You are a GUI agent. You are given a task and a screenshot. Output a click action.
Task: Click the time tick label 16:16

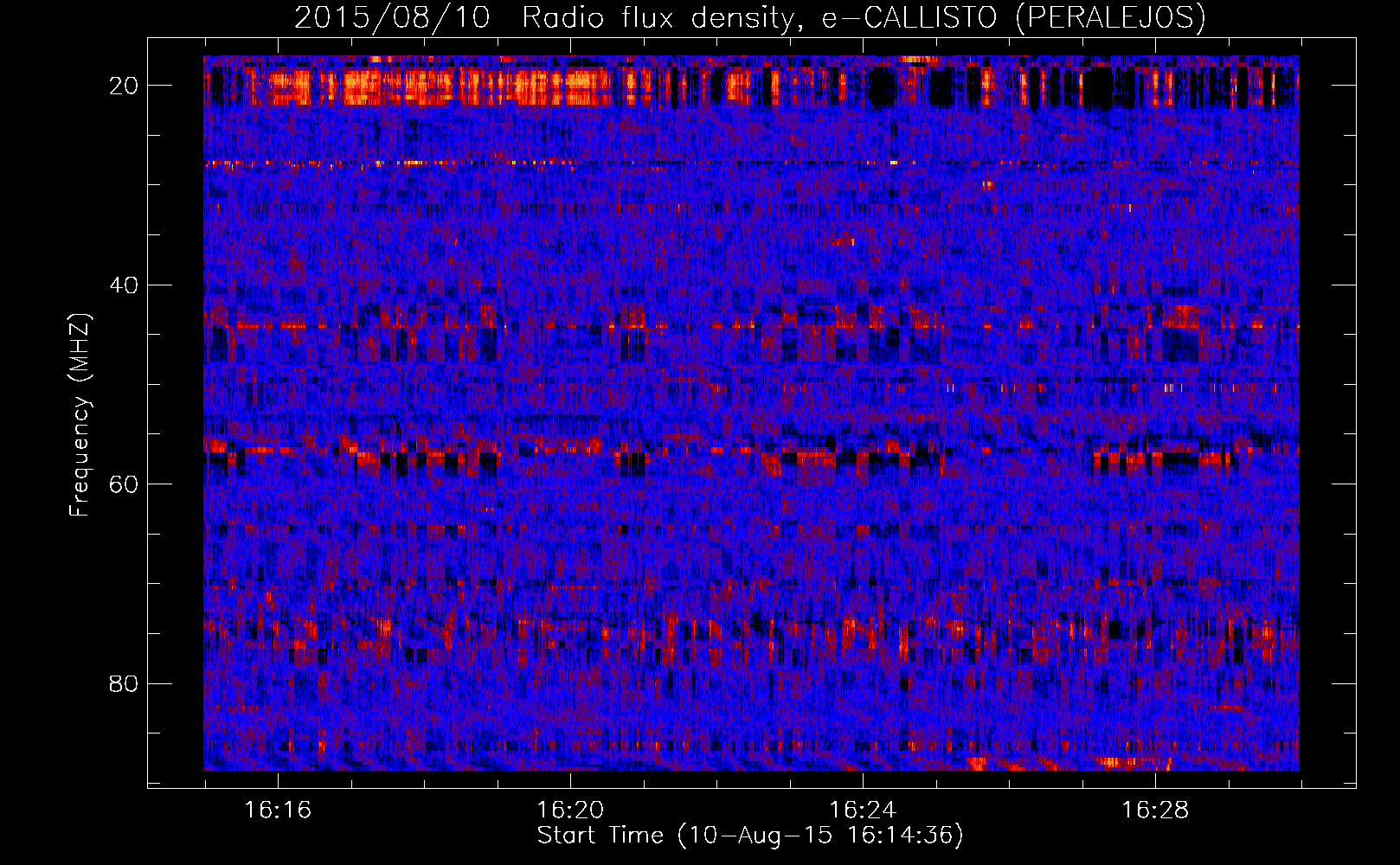tap(278, 811)
